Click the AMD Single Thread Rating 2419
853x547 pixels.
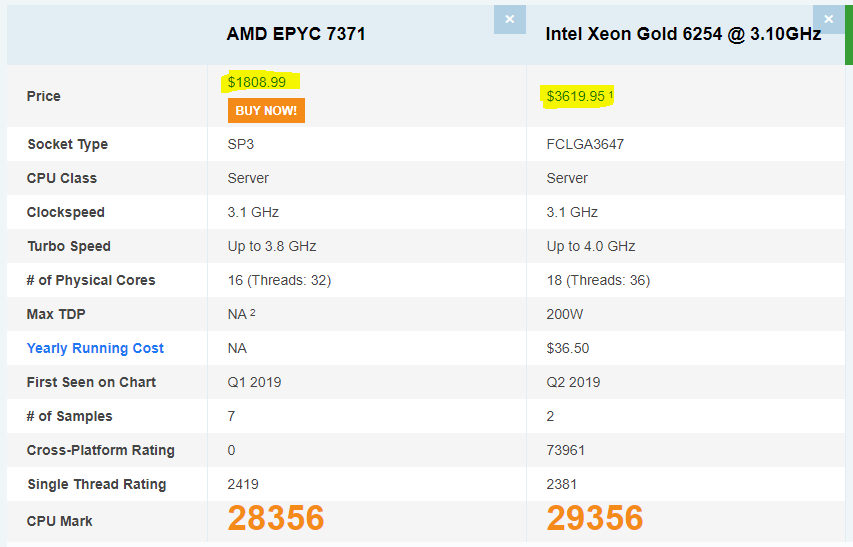click(243, 484)
